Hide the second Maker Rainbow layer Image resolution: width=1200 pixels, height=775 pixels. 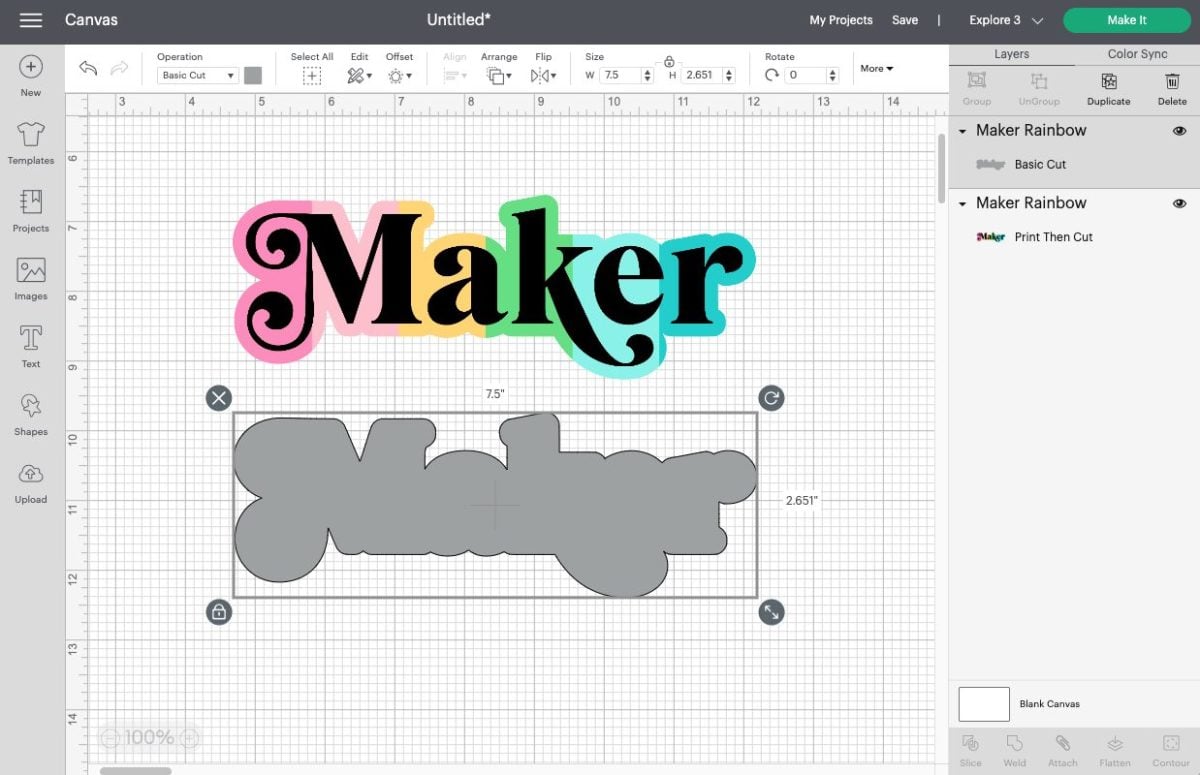click(x=1179, y=204)
